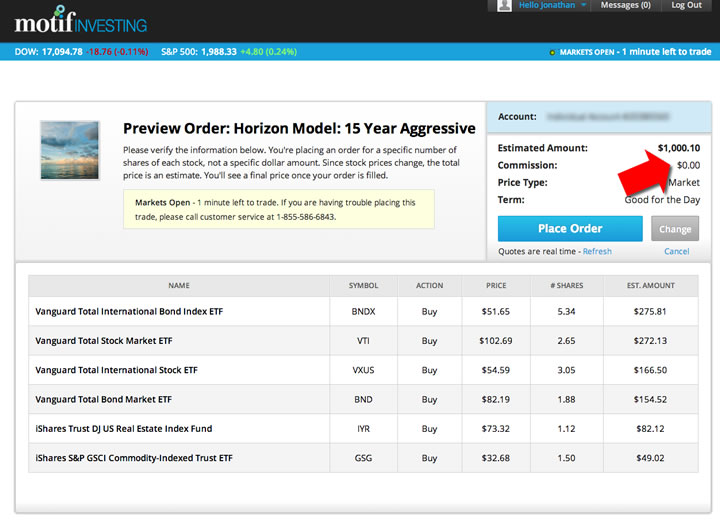Image resolution: width=720 pixels, height=520 pixels.
Task: Click the BNDX symbol
Action: coord(363,311)
